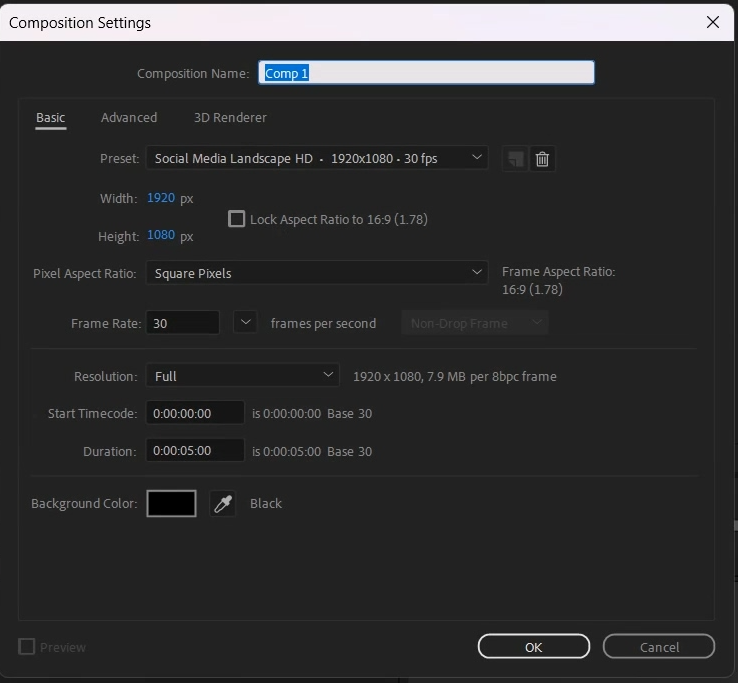738x683 pixels.
Task: Open the black Background Color swatch
Action: point(171,503)
